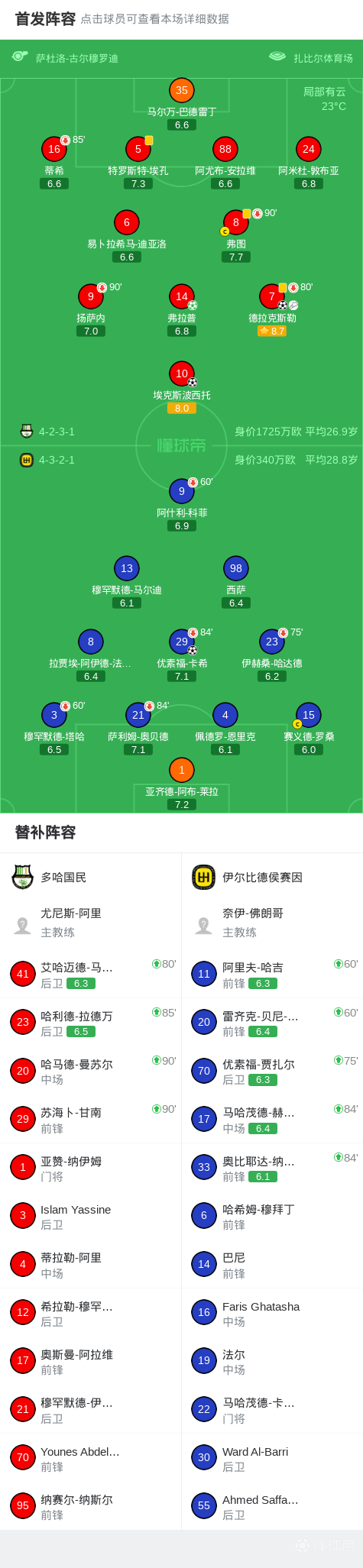Open goalkeeper number 35 马尔万-巴德雷丁 stats
363x1568 pixels.
pos(182,90)
